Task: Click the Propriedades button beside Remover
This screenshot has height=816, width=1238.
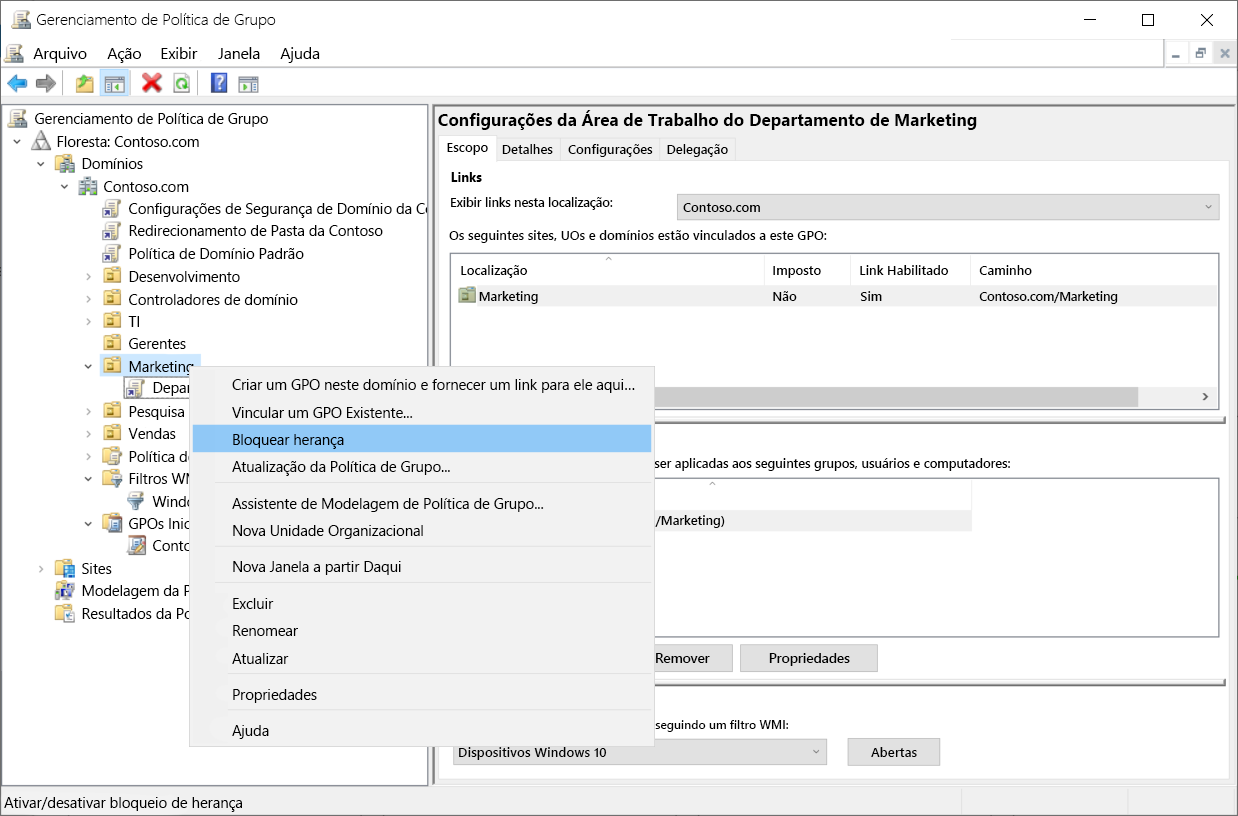Action: 809,658
